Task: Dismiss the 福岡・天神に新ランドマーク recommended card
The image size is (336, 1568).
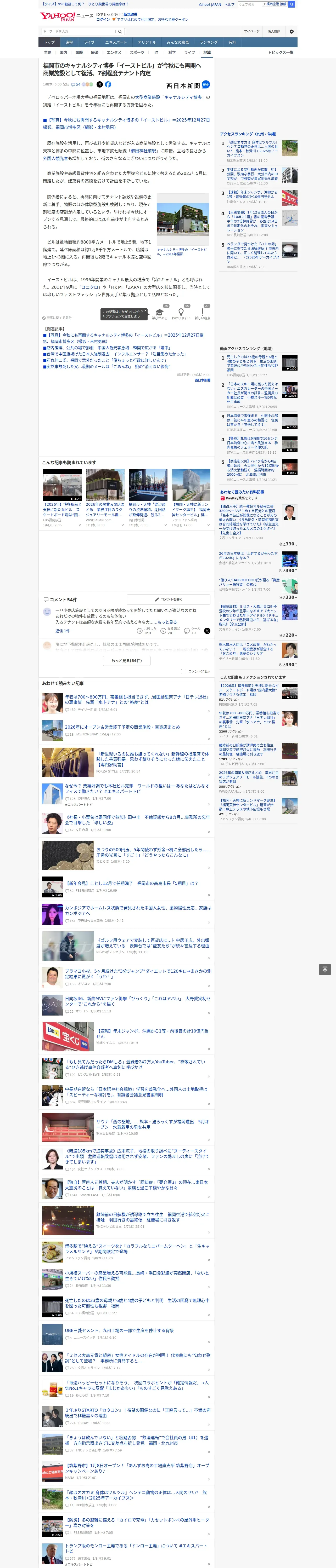Action: click(x=209, y=525)
